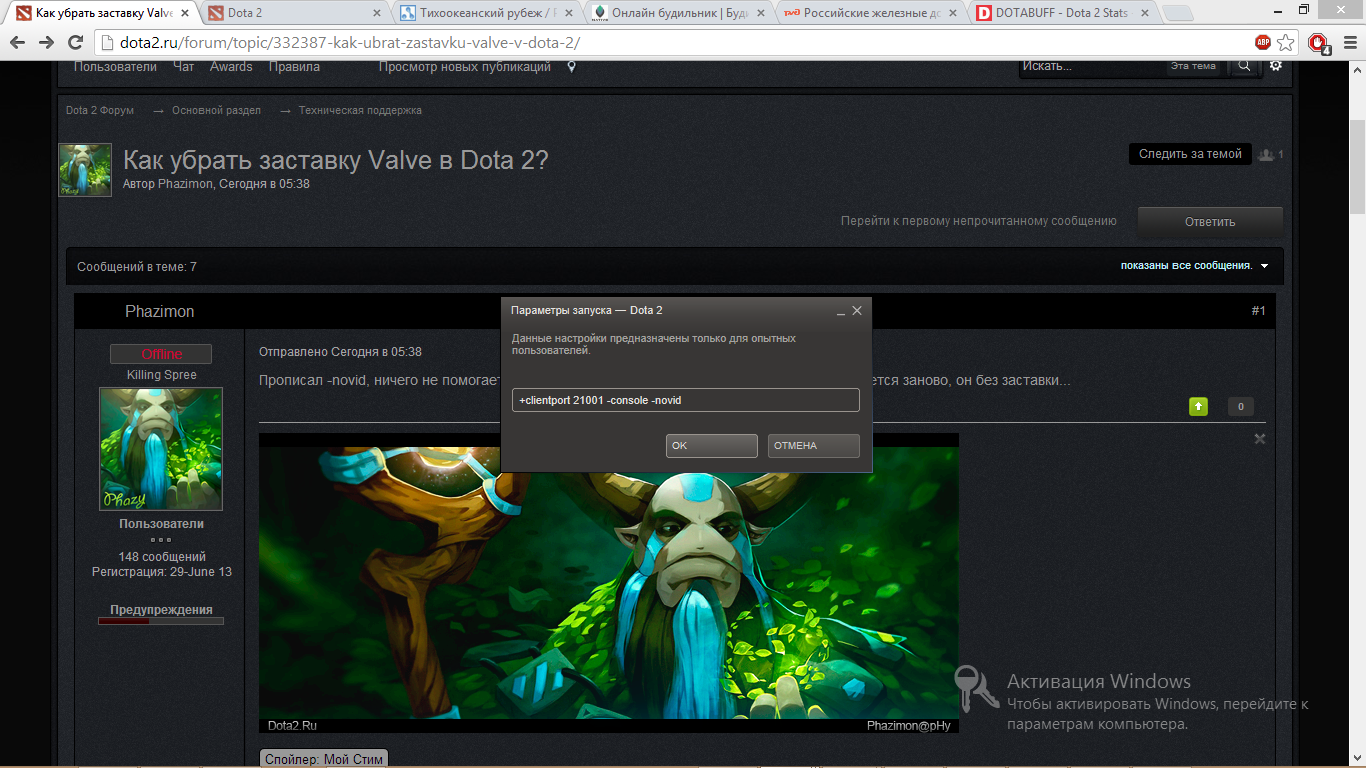Open the red extension icon with badge 4
Viewport: 1366px width, 768px height.
click(x=1319, y=43)
